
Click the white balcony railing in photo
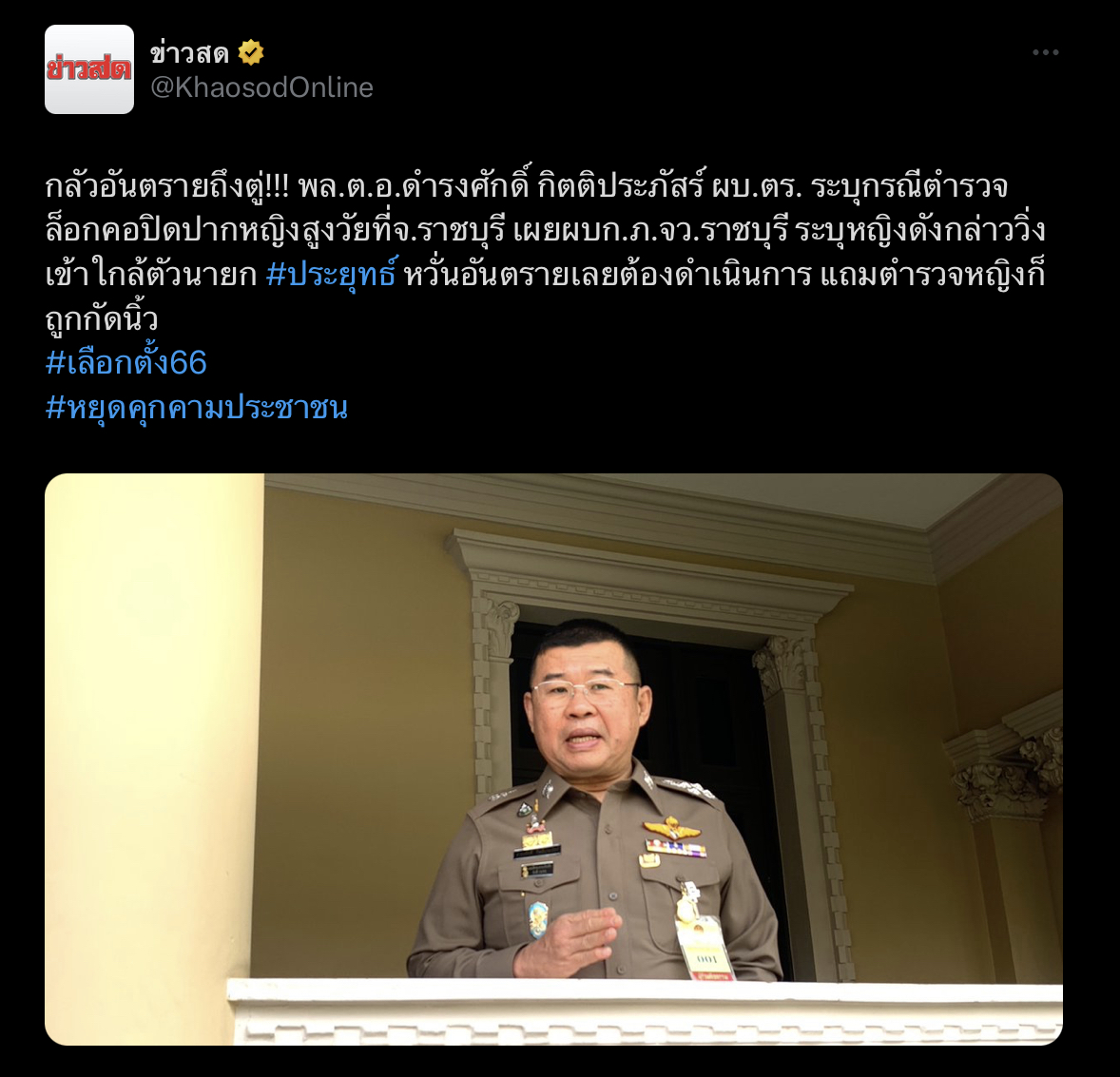pyautogui.click(x=645, y=1011)
